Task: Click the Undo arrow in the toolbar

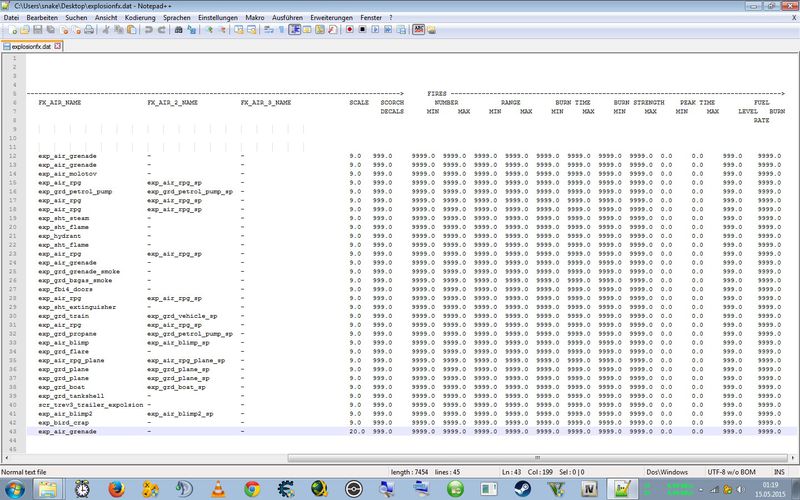Action: 148,30
